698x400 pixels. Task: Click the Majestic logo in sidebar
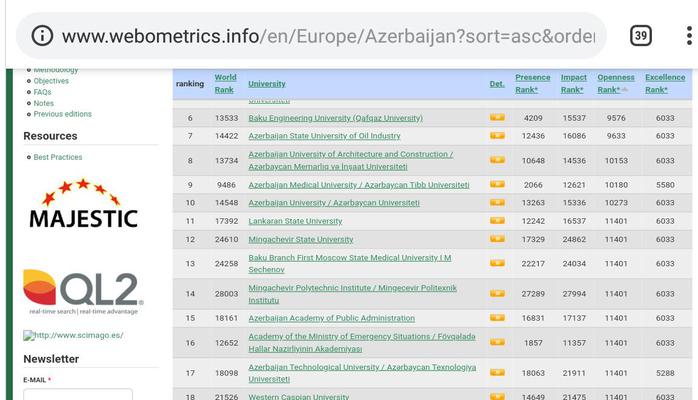(84, 205)
